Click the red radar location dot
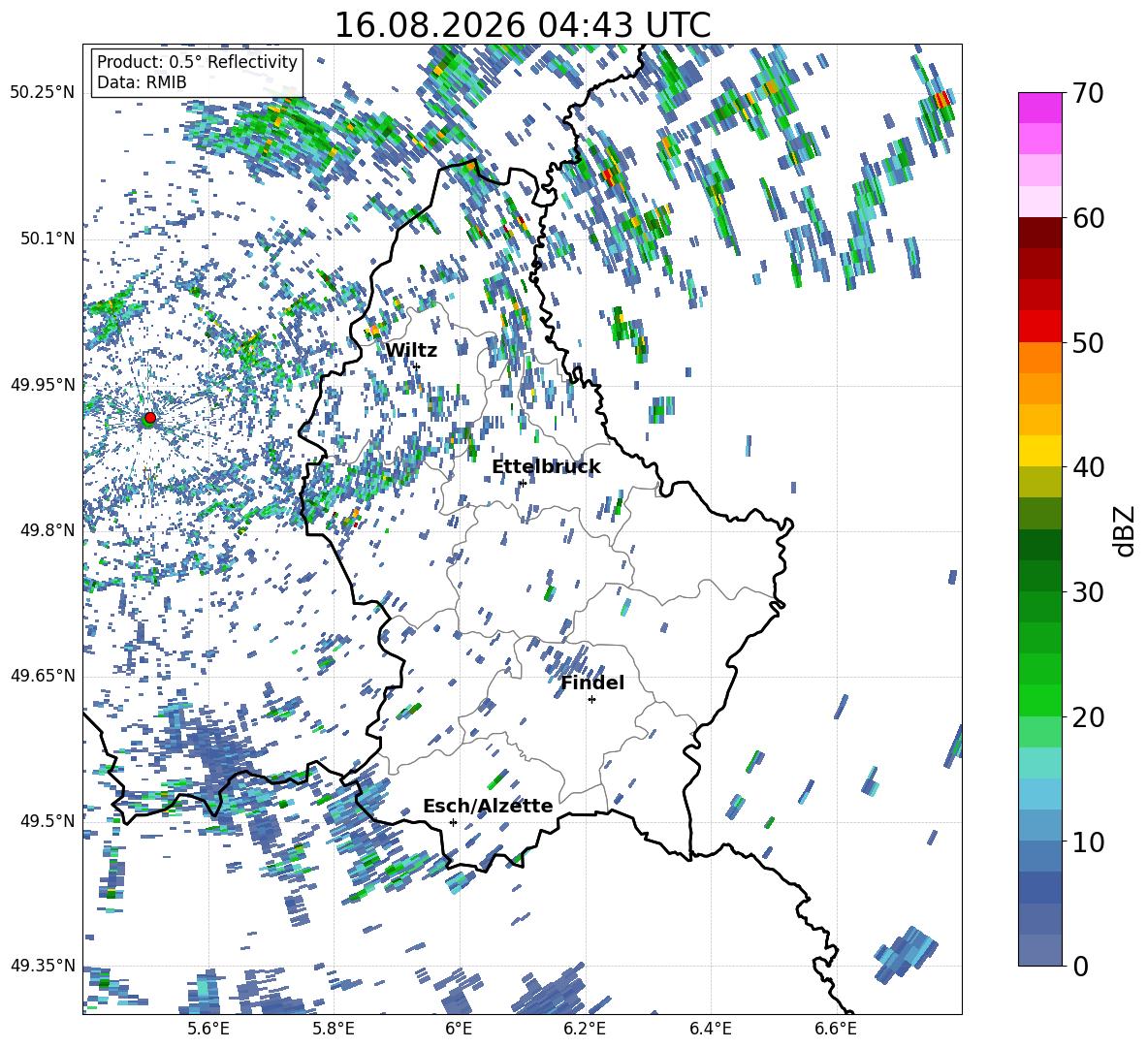 pyautogui.click(x=150, y=417)
